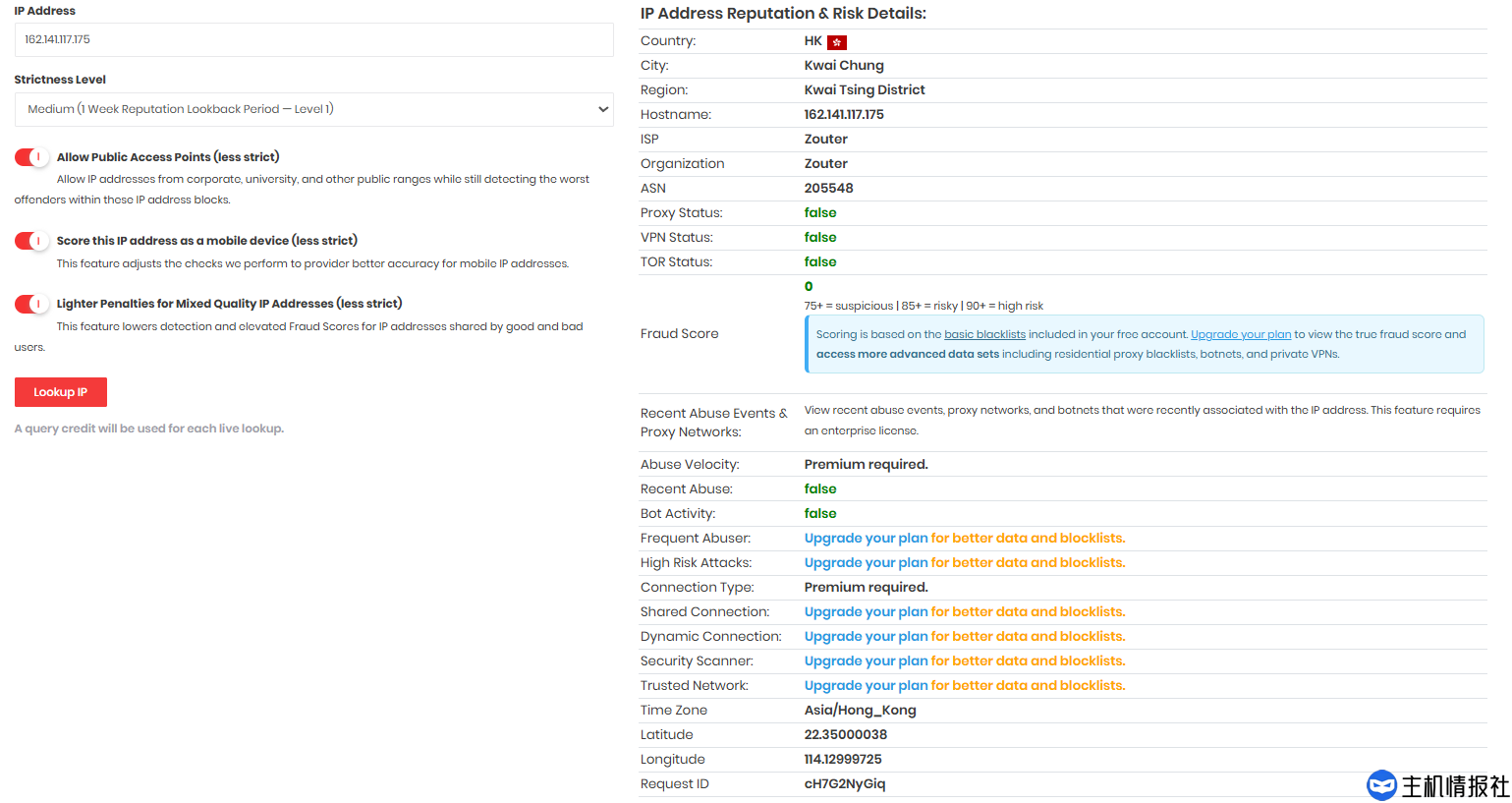Turn off Lighter Penalties for Mixed Quality switch
1512x803 pixels.
pos(31,304)
